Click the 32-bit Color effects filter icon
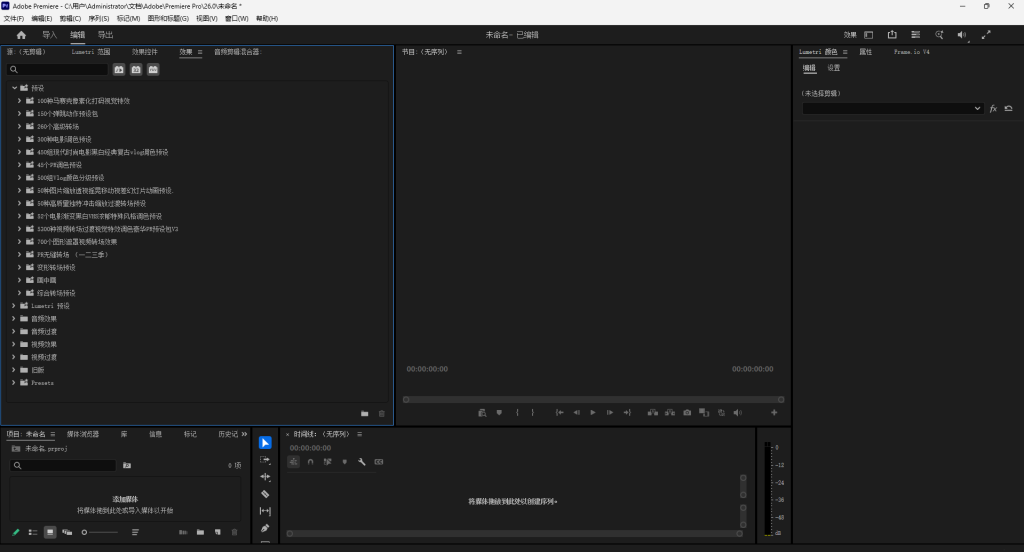The width and height of the screenshot is (1024, 552). (136, 69)
